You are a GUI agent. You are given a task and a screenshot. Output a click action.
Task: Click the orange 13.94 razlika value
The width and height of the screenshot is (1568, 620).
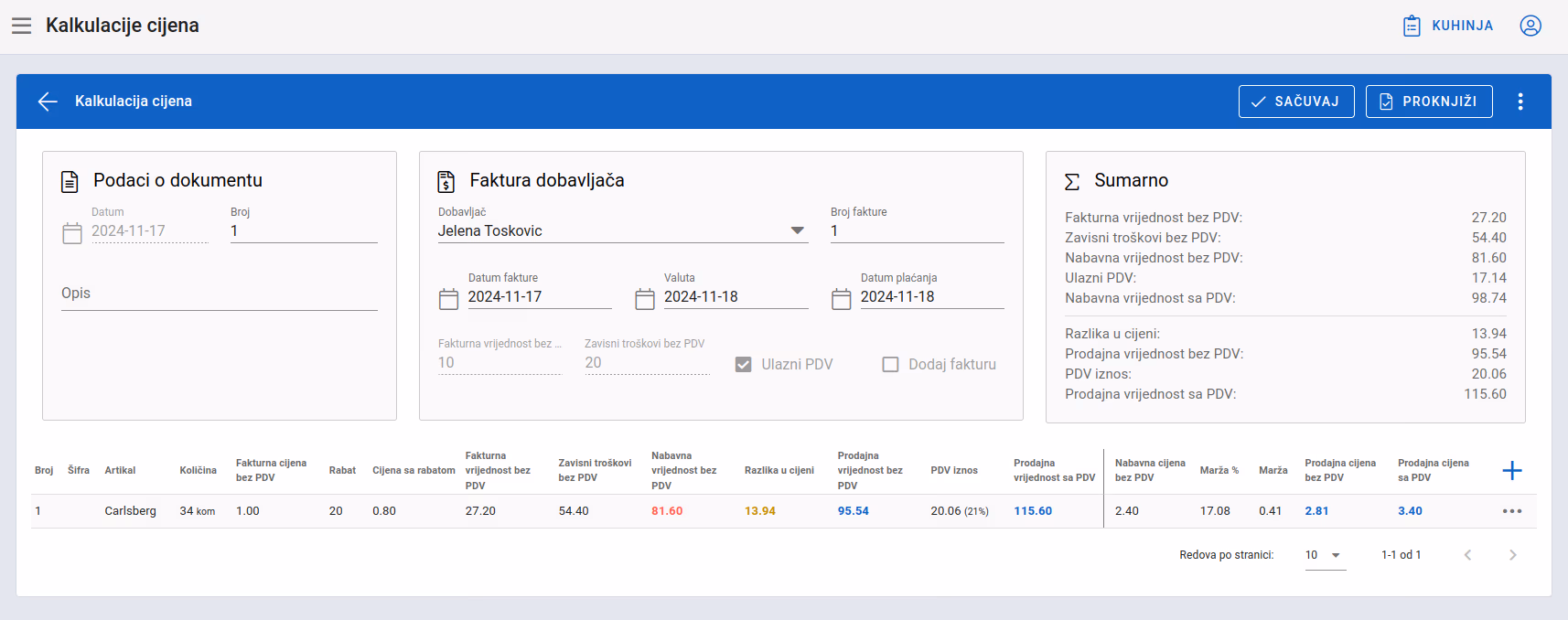click(760, 511)
